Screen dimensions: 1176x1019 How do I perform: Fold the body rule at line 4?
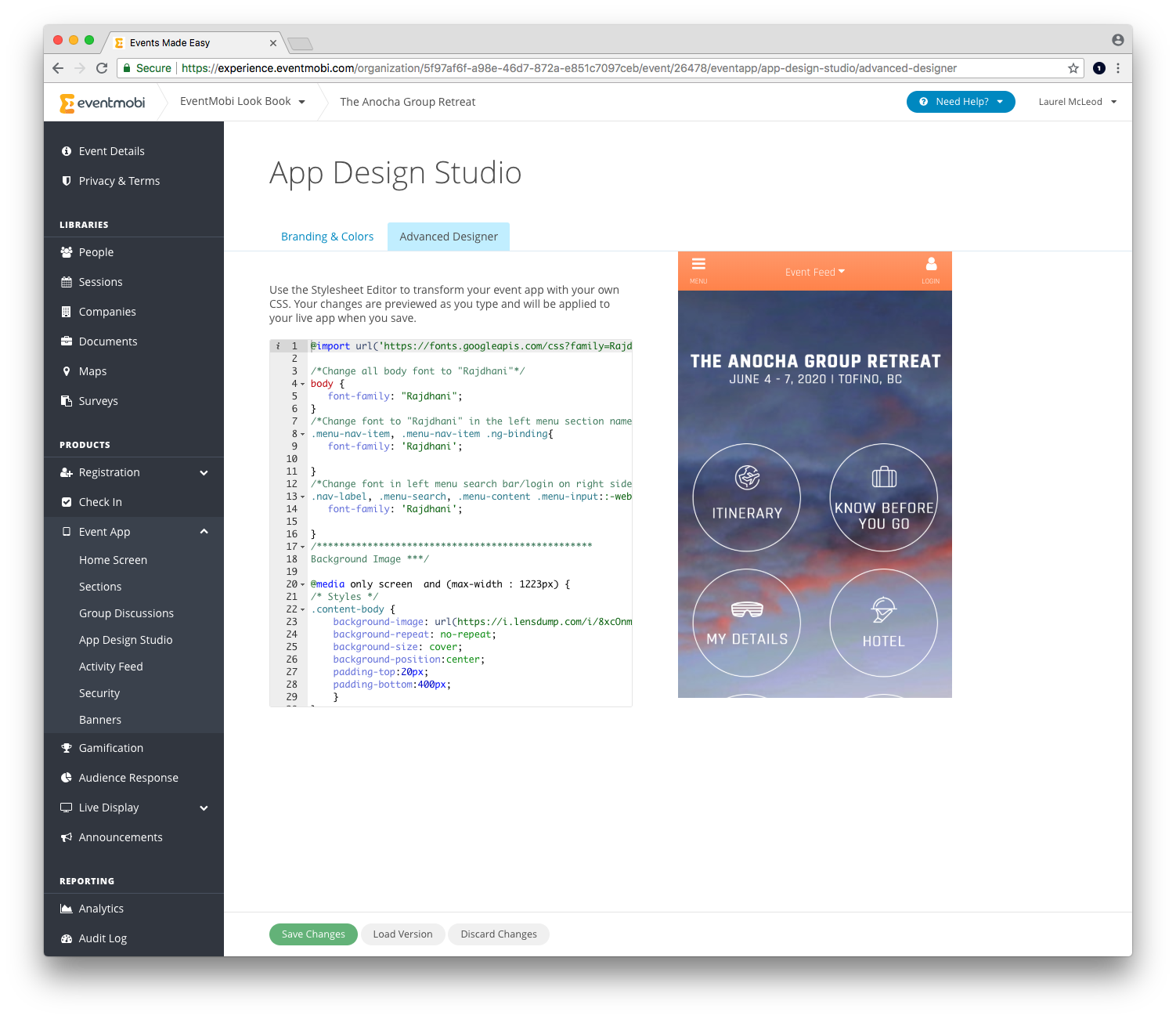303,384
